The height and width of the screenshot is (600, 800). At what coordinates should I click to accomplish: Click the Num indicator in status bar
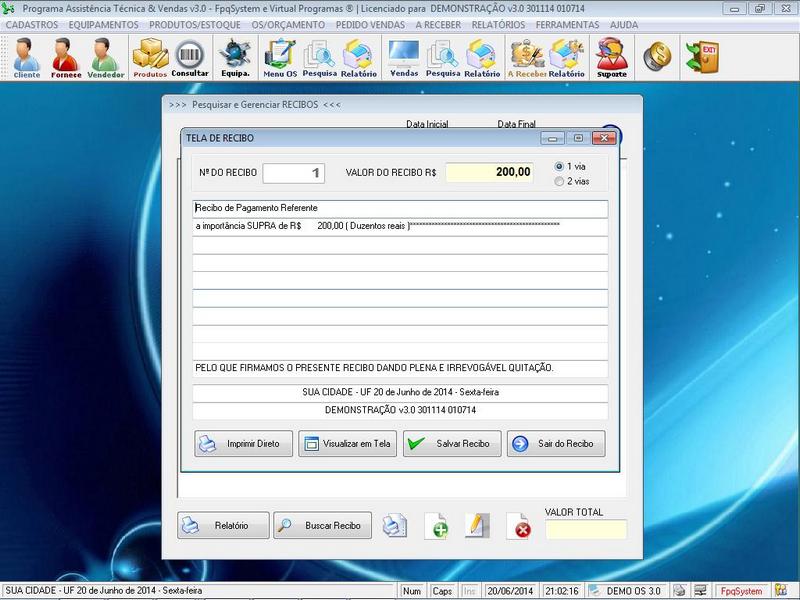click(x=412, y=591)
